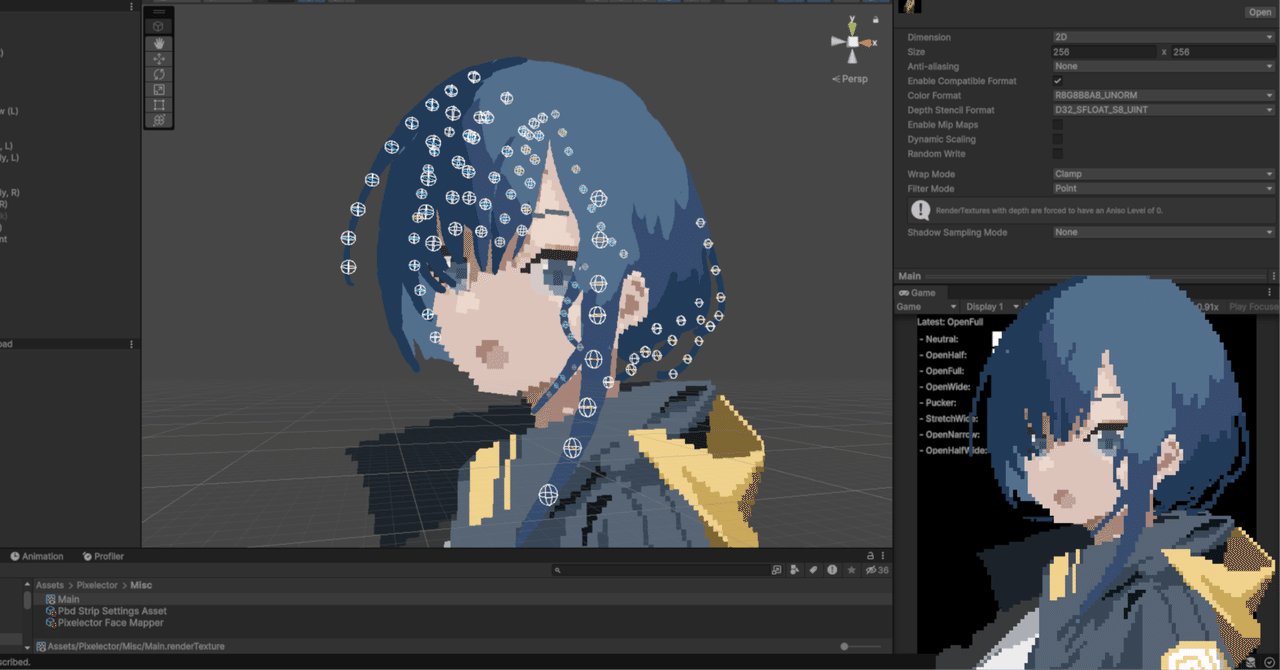Switch to the Profiler tab

[x=103, y=556]
